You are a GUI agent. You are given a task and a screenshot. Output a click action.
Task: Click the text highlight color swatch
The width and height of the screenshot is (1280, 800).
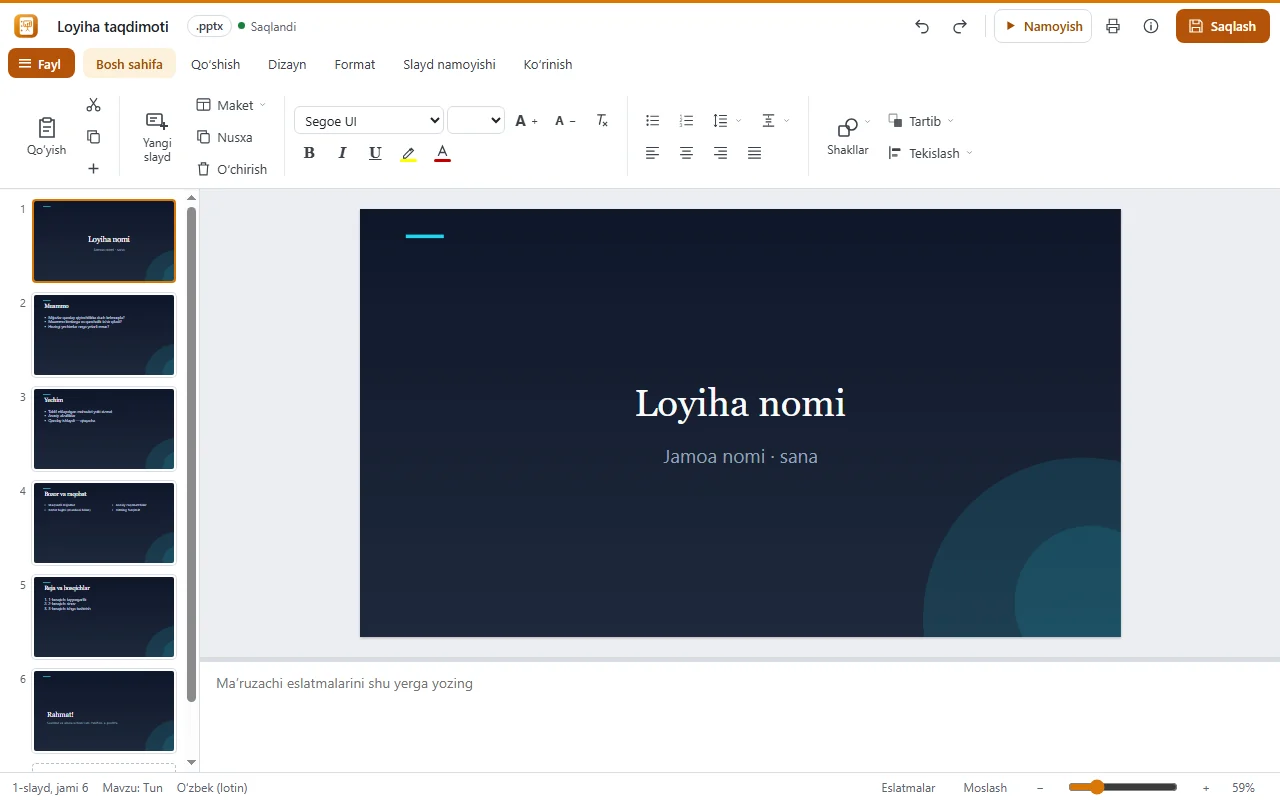coord(408,153)
